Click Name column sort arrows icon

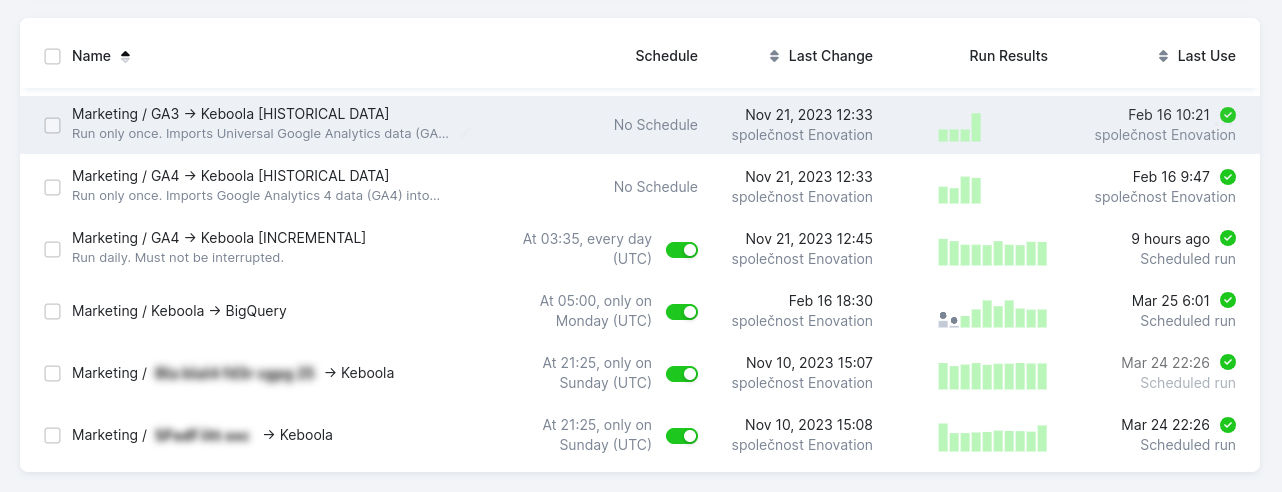pyautogui.click(x=125, y=56)
